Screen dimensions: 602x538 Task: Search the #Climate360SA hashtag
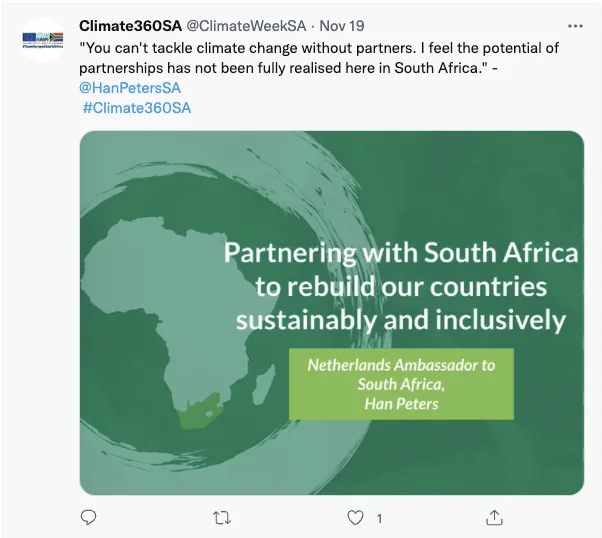tap(136, 108)
